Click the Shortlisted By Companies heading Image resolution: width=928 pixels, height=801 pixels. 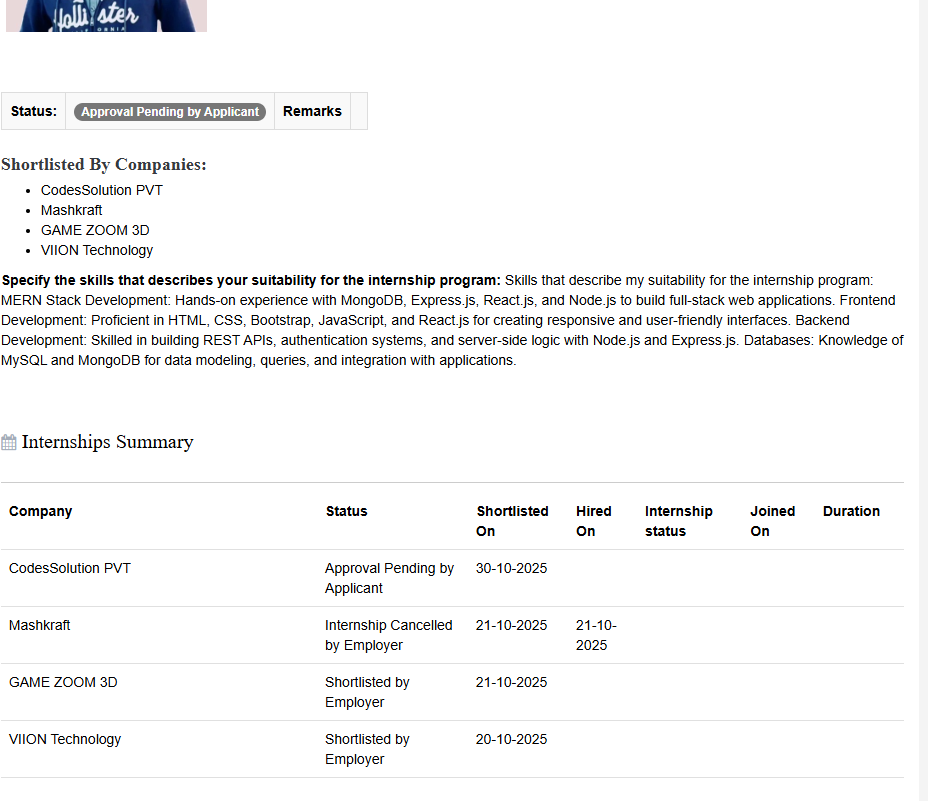coord(104,165)
